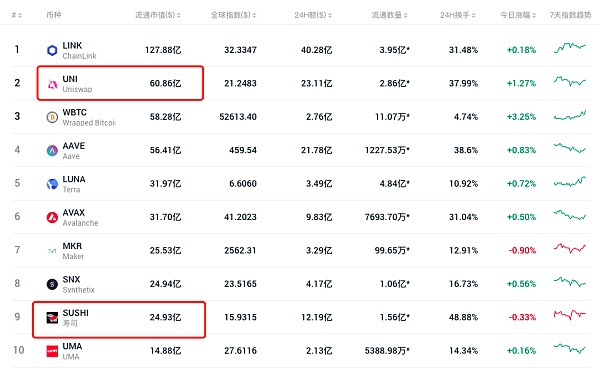
Task: Click the Uniswap unicorn coin icon
Action: (x=52, y=84)
